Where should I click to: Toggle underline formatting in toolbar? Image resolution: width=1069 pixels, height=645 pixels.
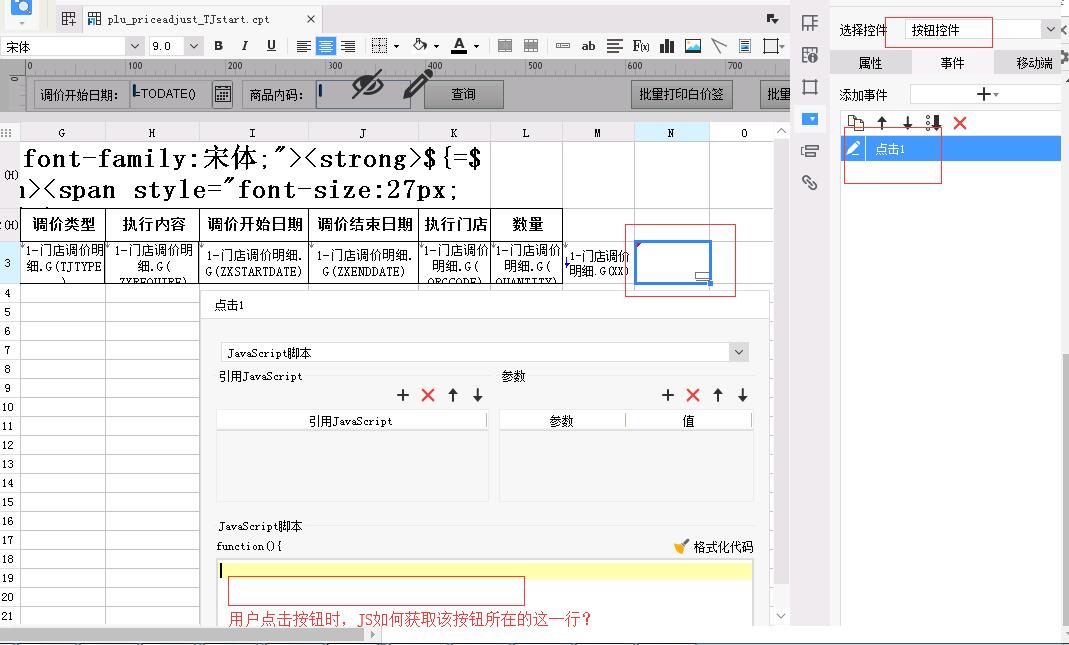click(x=271, y=46)
